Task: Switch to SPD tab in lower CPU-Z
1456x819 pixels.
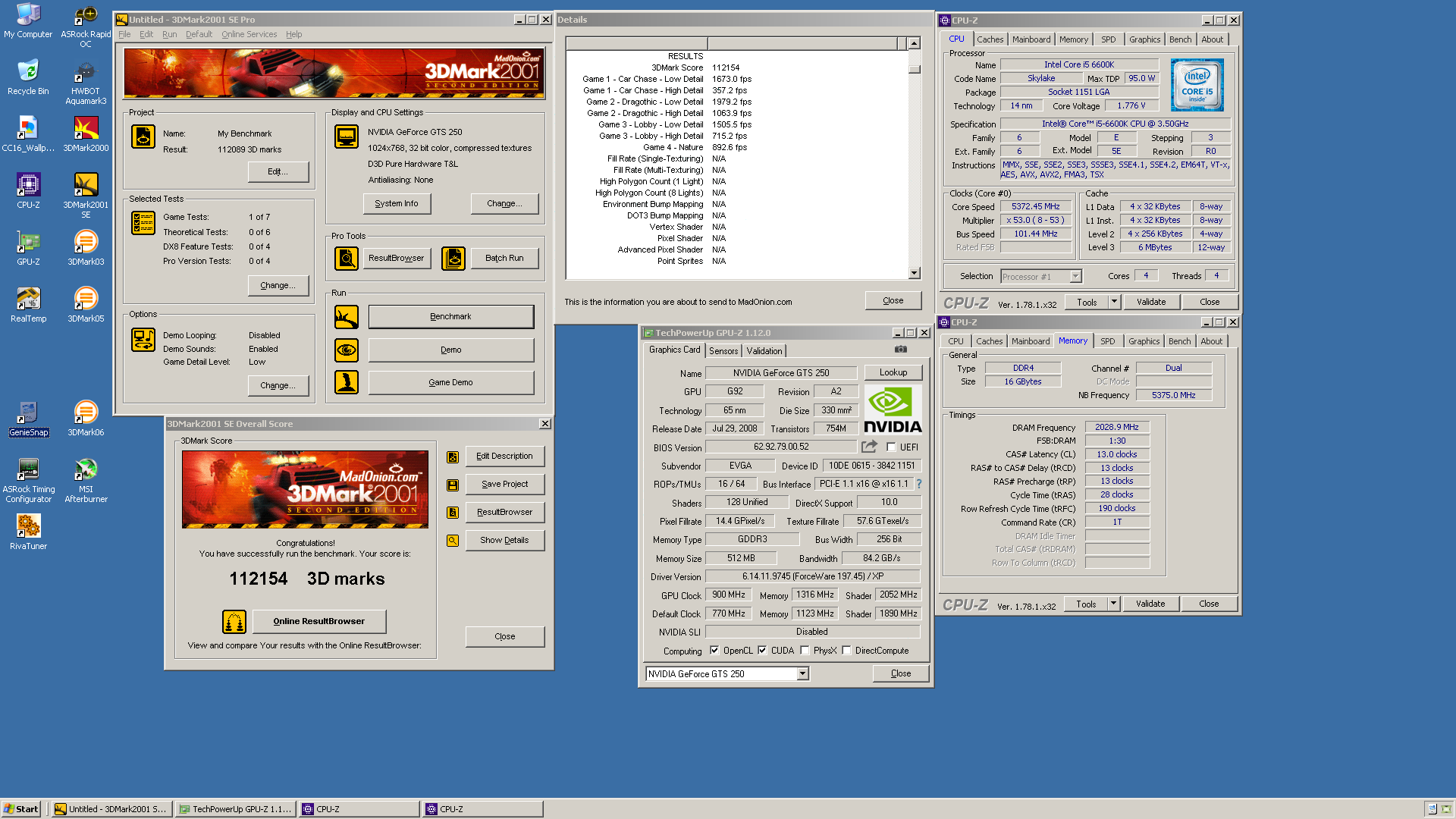Action: 1108,342
